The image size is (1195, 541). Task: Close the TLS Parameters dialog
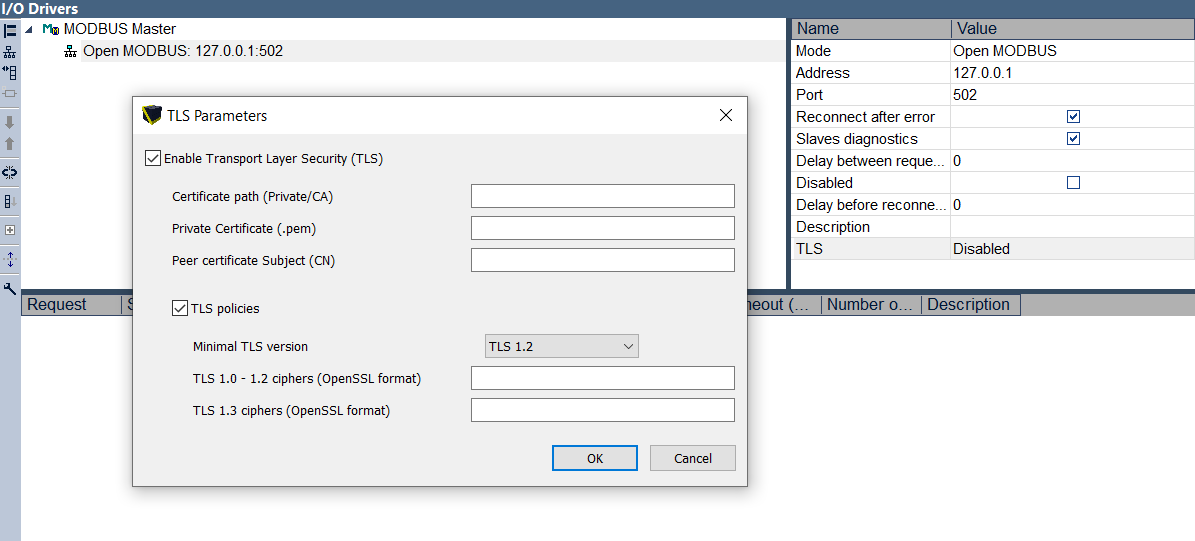click(726, 116)
